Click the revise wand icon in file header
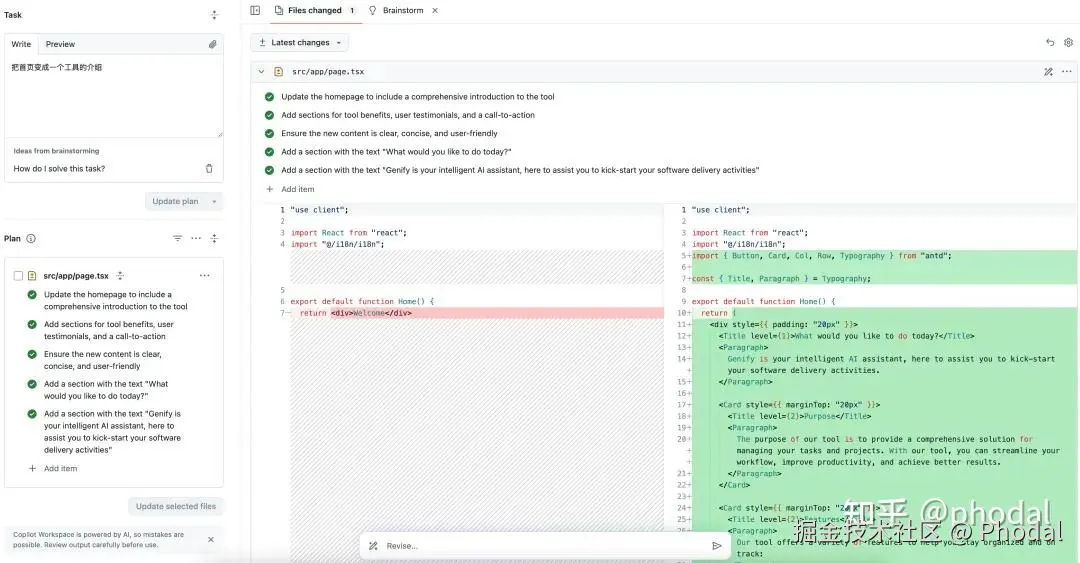1080x563 pixels. tap(1048, 72)
